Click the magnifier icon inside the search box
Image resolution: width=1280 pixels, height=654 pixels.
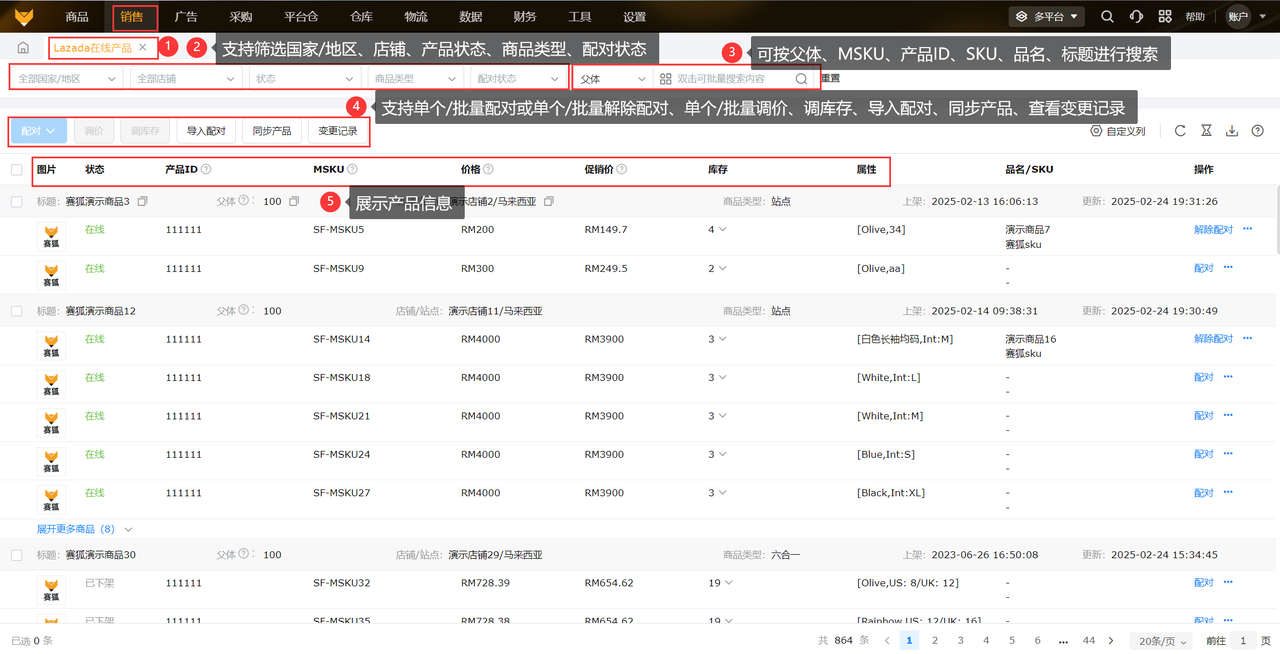click(801, 79)
